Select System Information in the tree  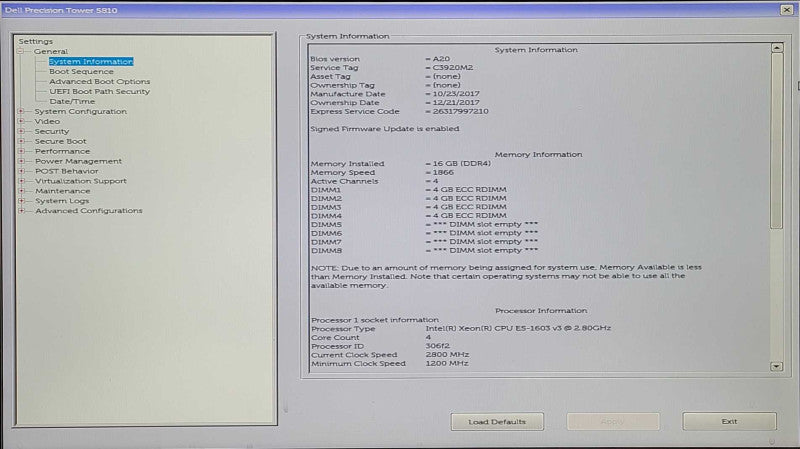click(91, 62)
